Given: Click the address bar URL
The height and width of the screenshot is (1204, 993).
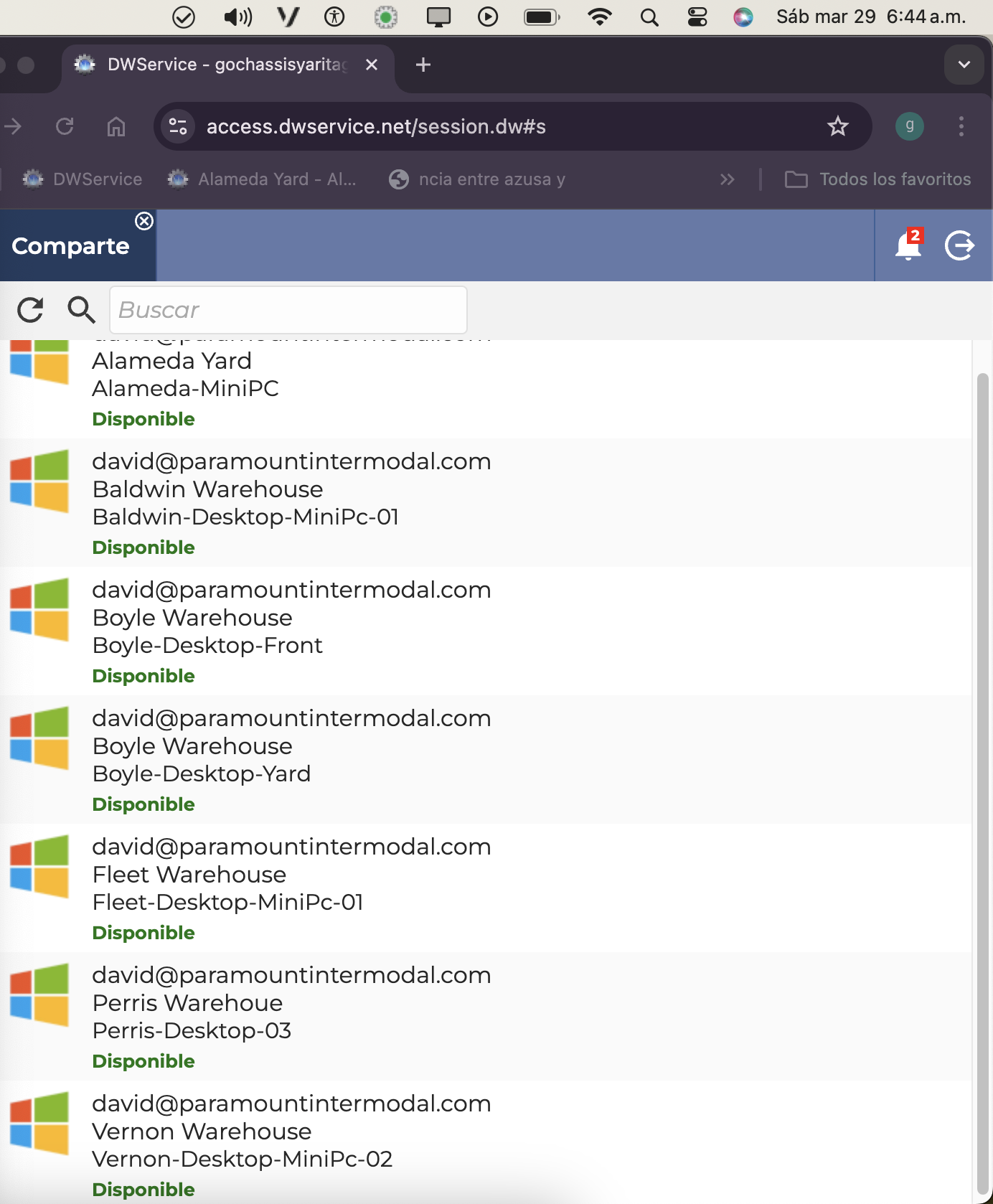Looking at the screenshot, I should (x=376, y=126).
